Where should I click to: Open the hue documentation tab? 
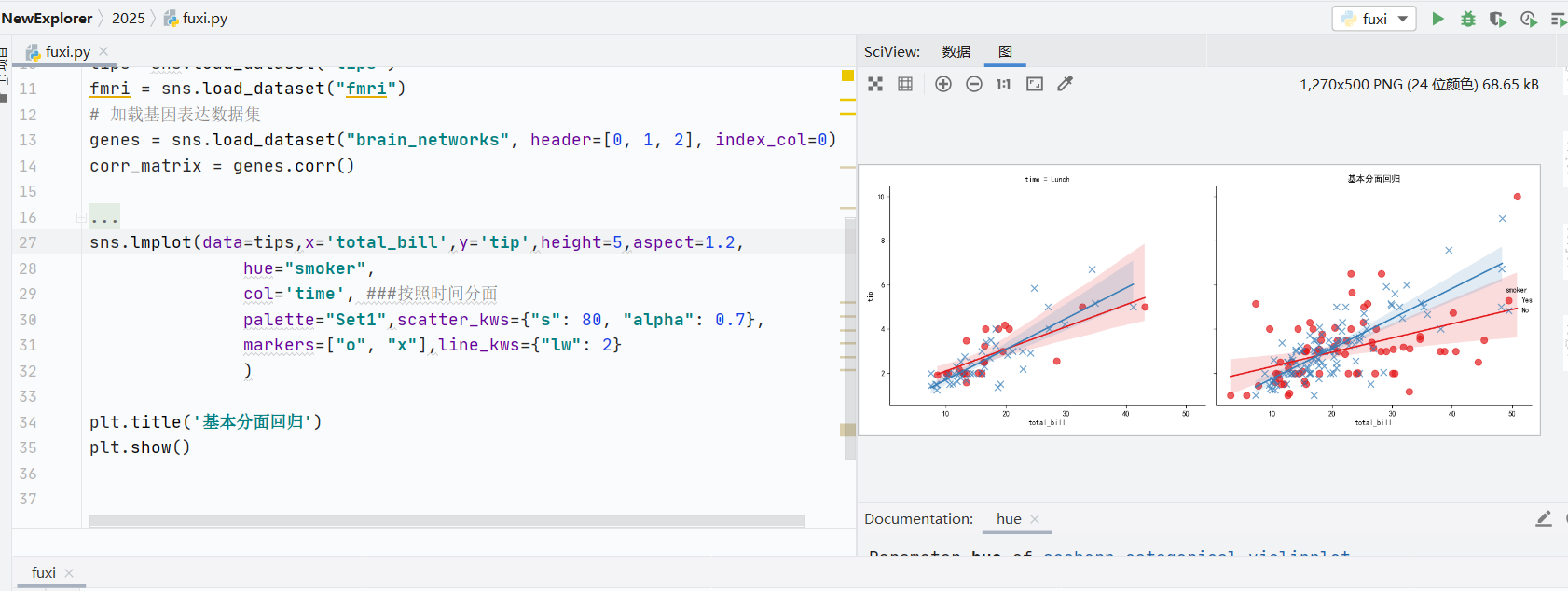[1009, 519]
